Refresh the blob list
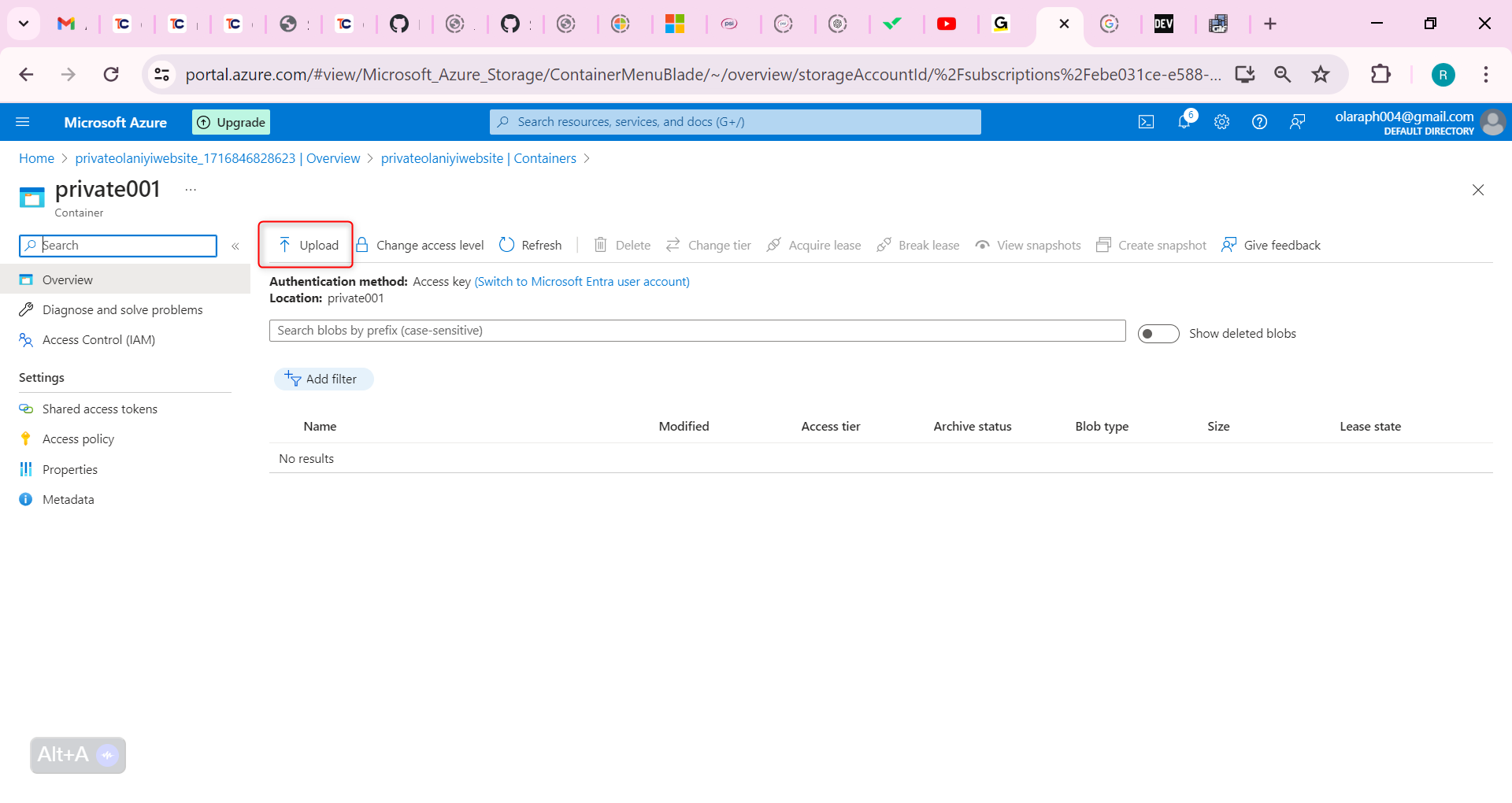1512x803 pixels. 506,245
